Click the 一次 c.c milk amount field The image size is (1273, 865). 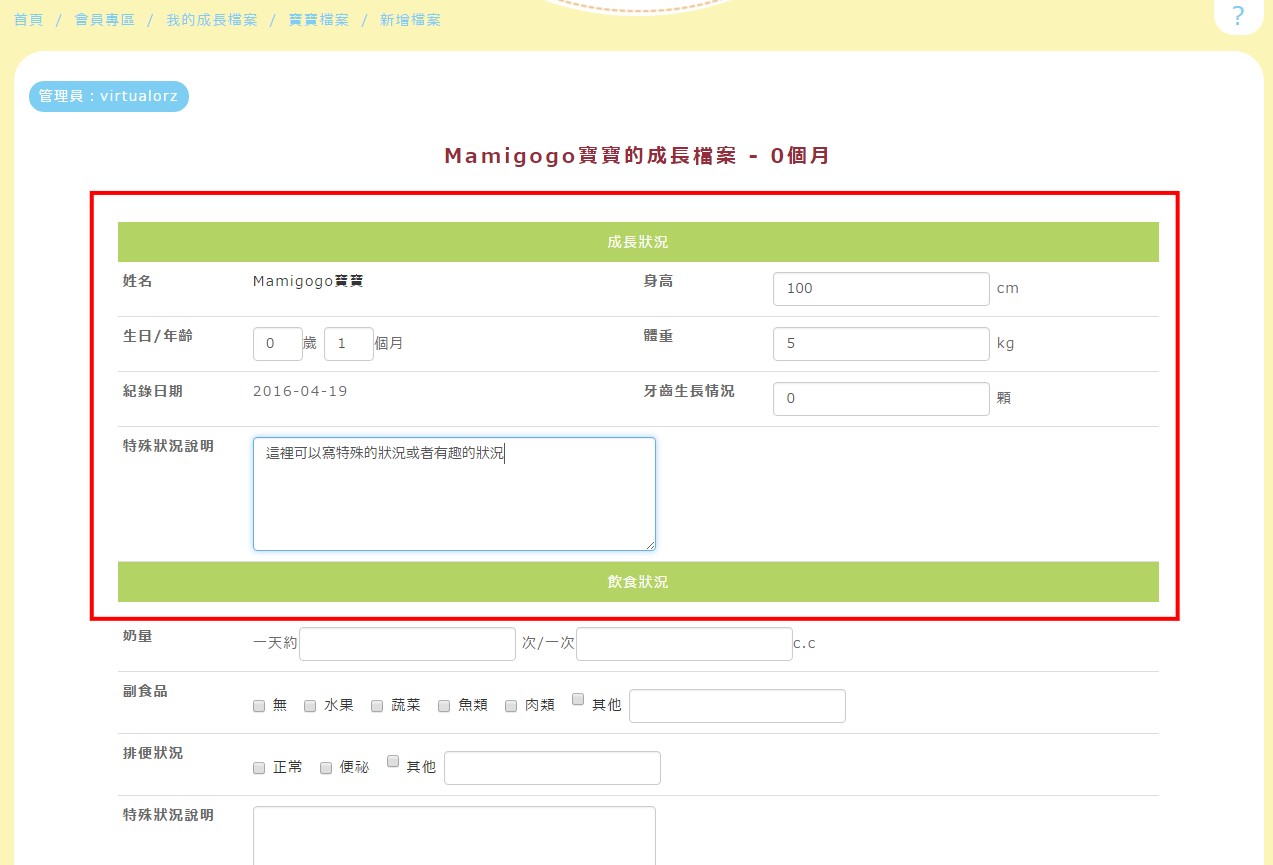coord(684,644)
